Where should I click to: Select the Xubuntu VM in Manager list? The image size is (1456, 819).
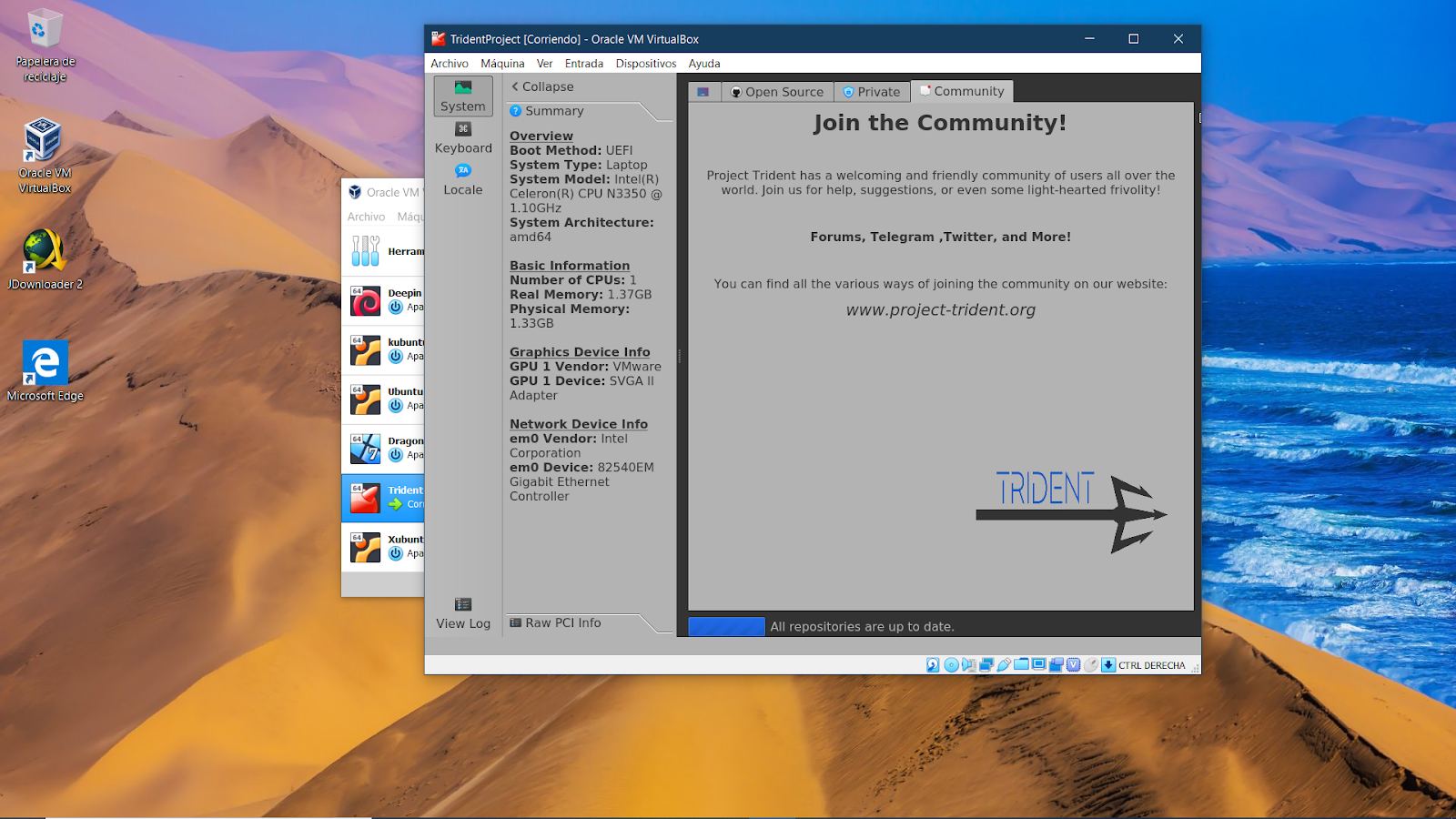click(x=383, y=546)
